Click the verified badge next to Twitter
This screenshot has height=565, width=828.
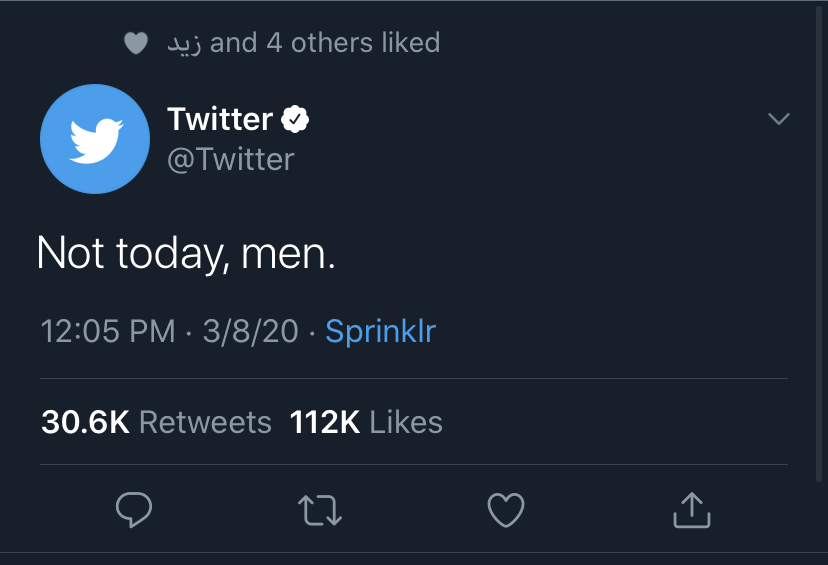pyautogui.click(x=295, y=120)
